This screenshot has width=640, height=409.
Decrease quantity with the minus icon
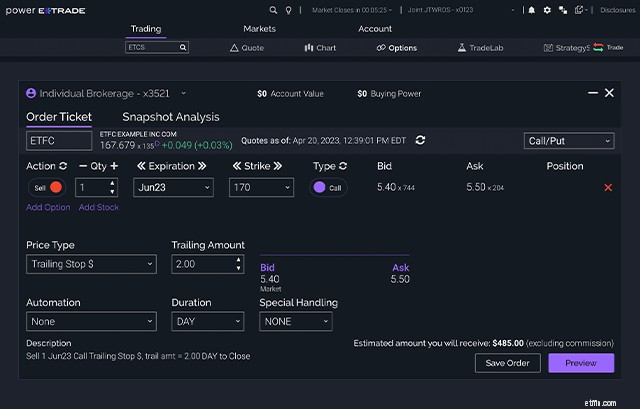pos(83,166)
